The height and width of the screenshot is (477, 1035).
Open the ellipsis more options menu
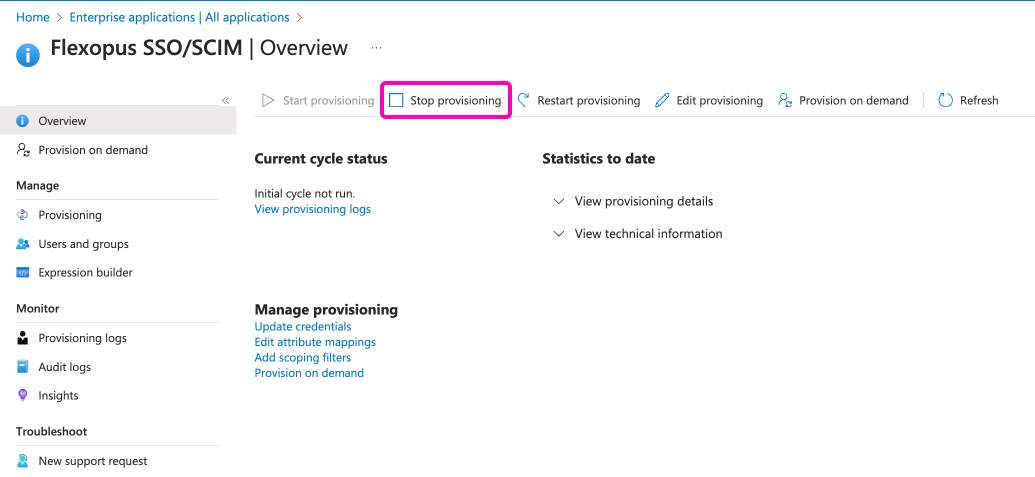click(x=376, y=47)
